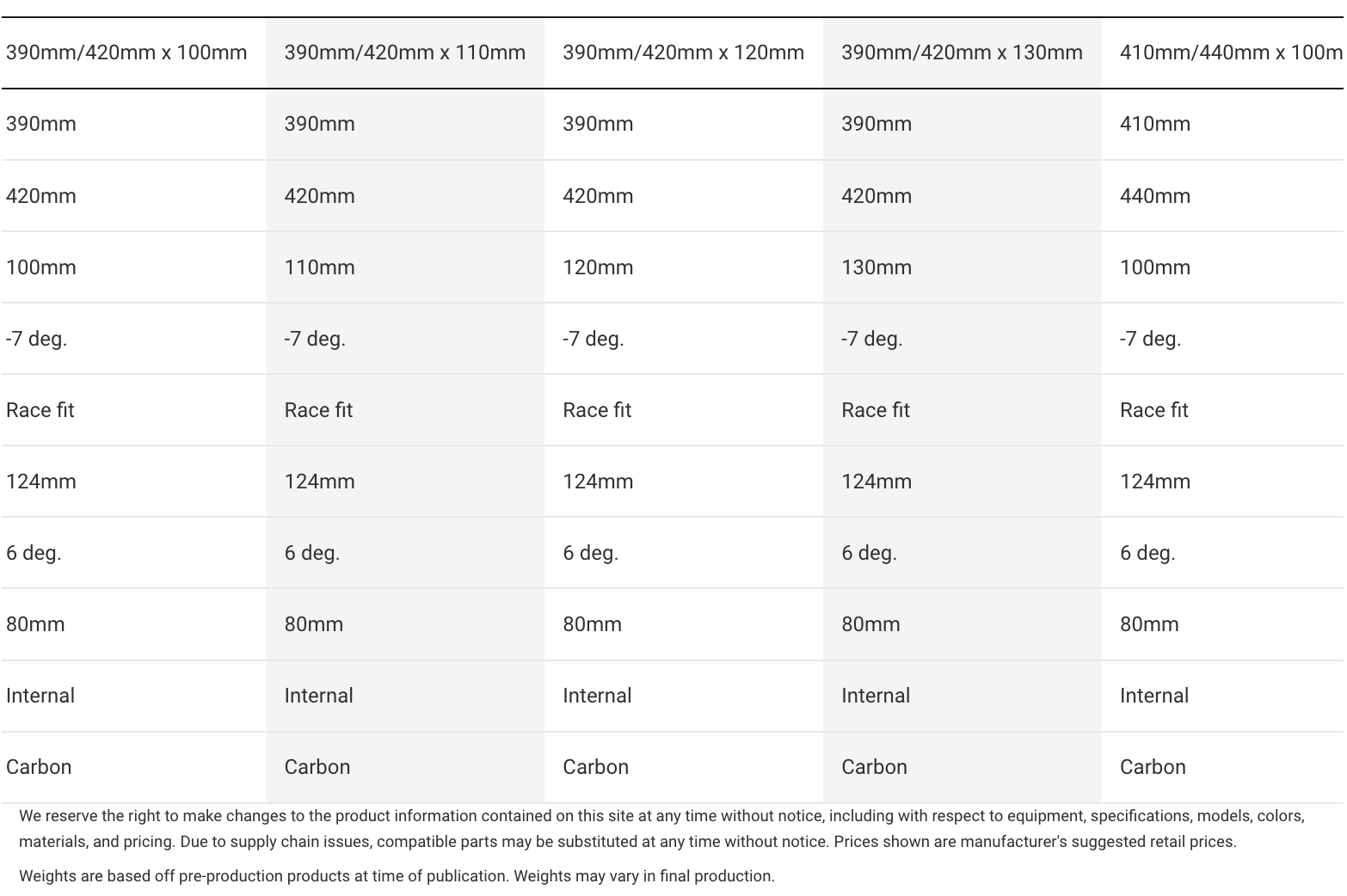
Task: Click the "390mm/420mm x 100mm" column header
Action: click(x=126, y=52)
